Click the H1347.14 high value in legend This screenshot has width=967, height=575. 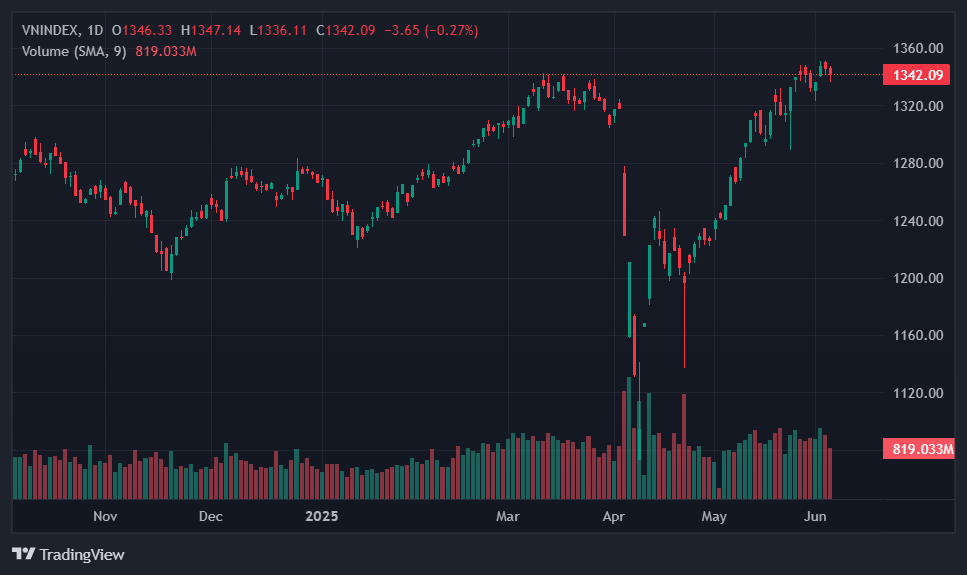tap(211, 30)
